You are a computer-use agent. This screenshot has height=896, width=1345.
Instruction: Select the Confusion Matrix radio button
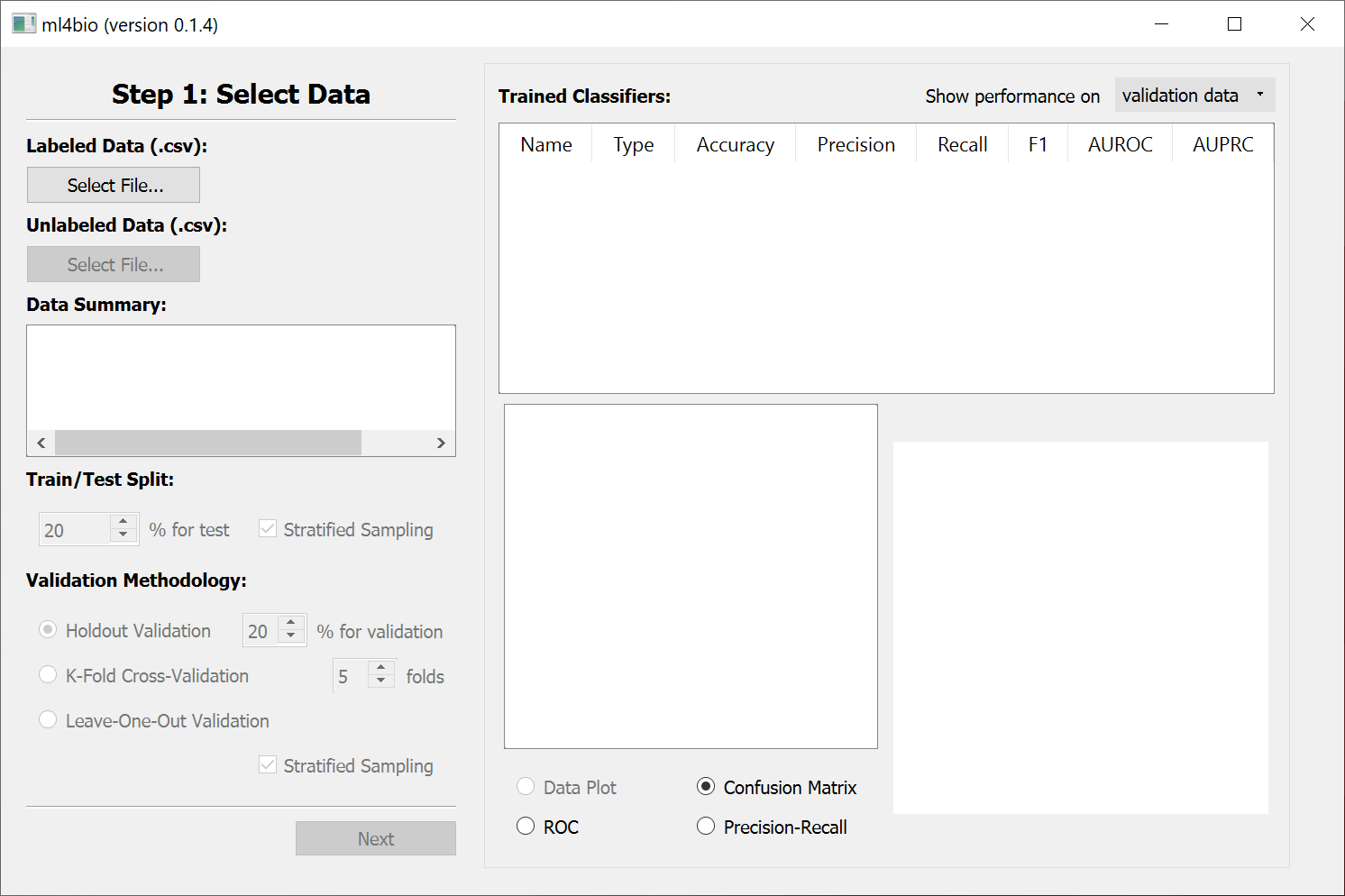706,787
